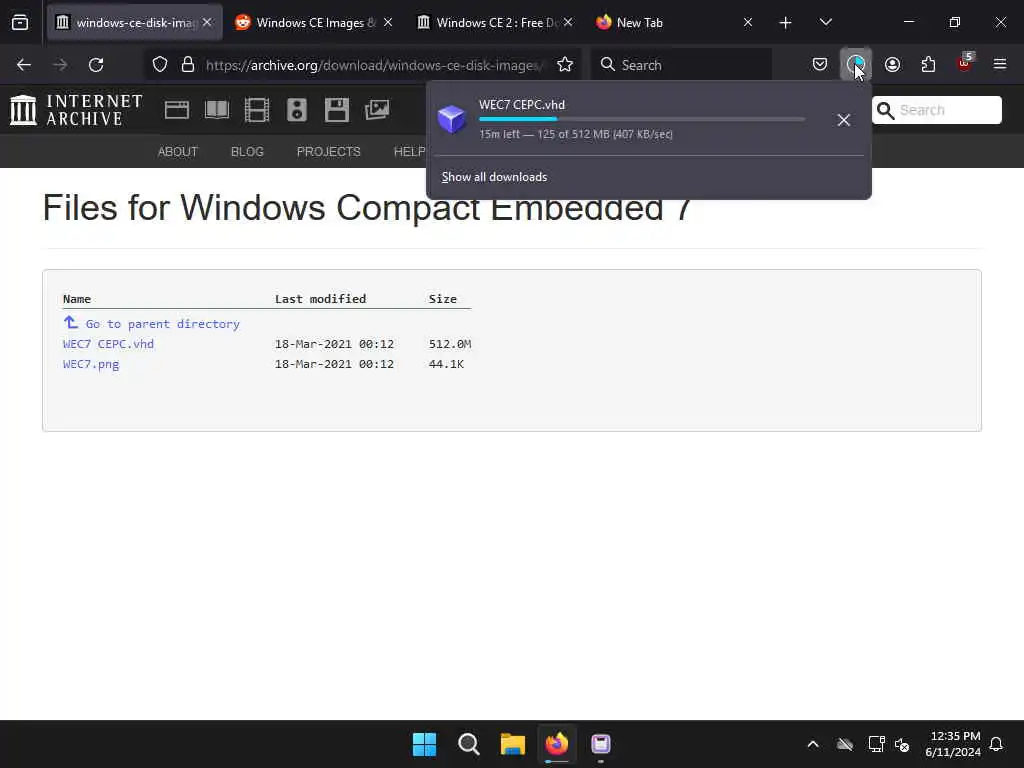
Task: Open taskbar Search
Action: [x=468, y=744]
